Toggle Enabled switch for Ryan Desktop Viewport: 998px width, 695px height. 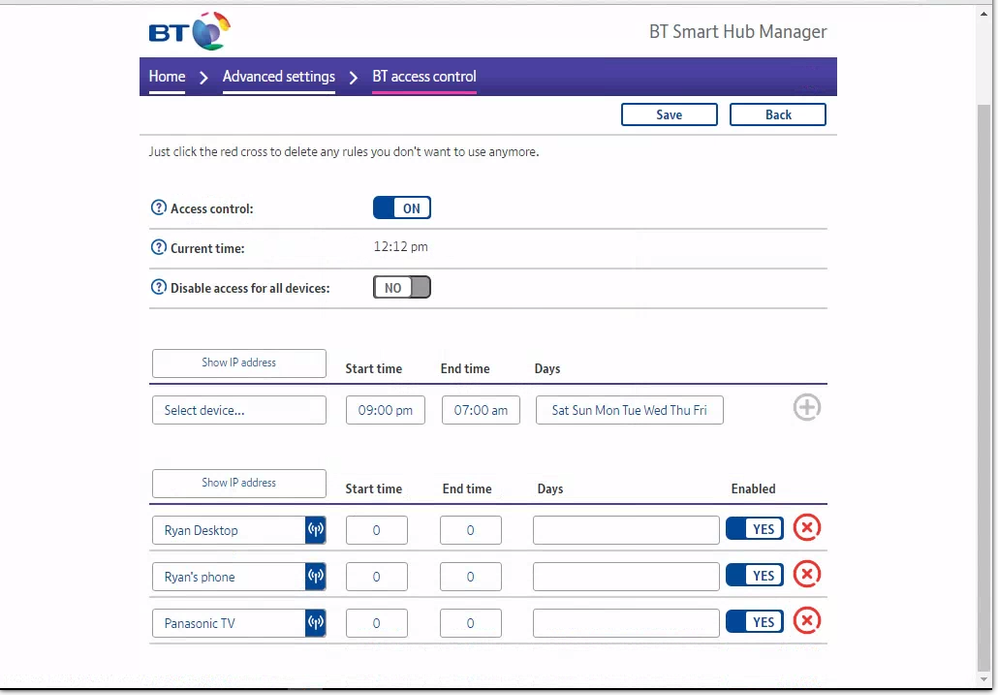pyautogui.click(x=754, y=529)
